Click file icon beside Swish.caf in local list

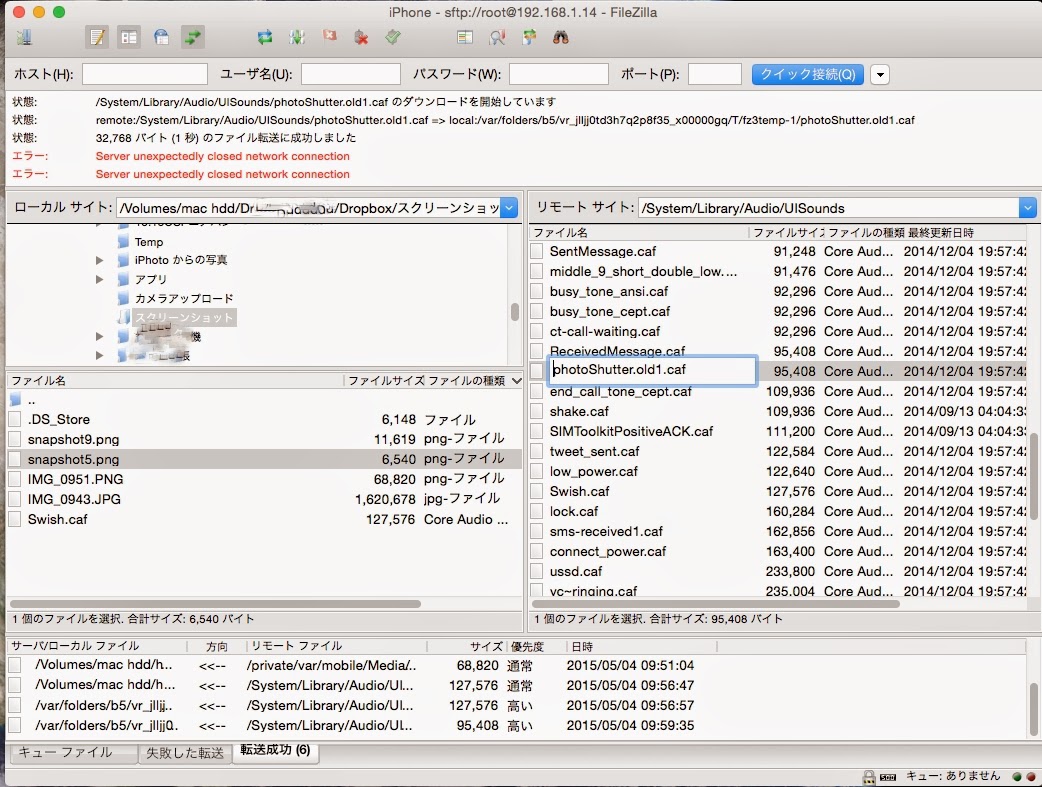15,519
